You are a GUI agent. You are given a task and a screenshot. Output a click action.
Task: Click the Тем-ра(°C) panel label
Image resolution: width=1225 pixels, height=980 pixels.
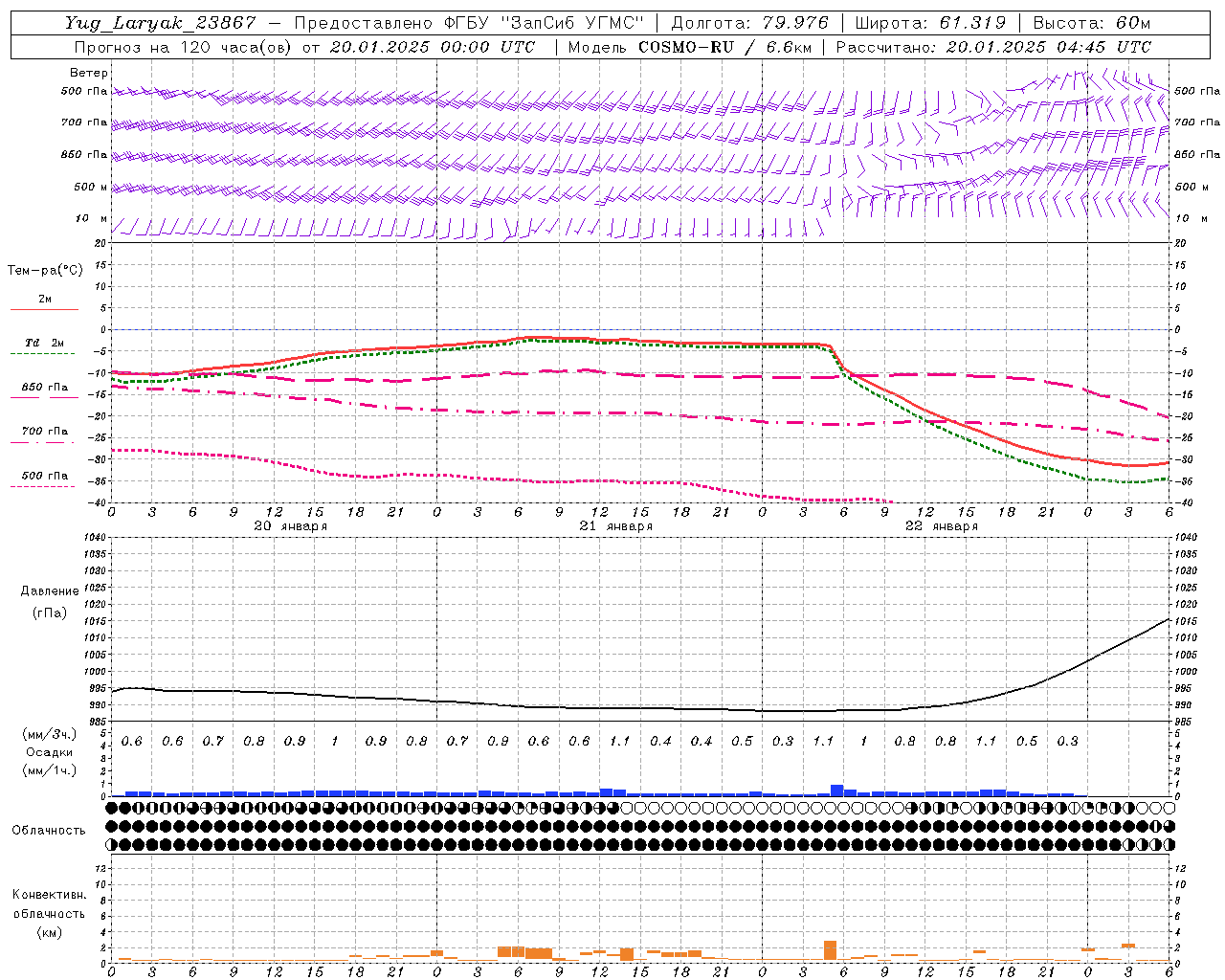click(x=45, y=271)
